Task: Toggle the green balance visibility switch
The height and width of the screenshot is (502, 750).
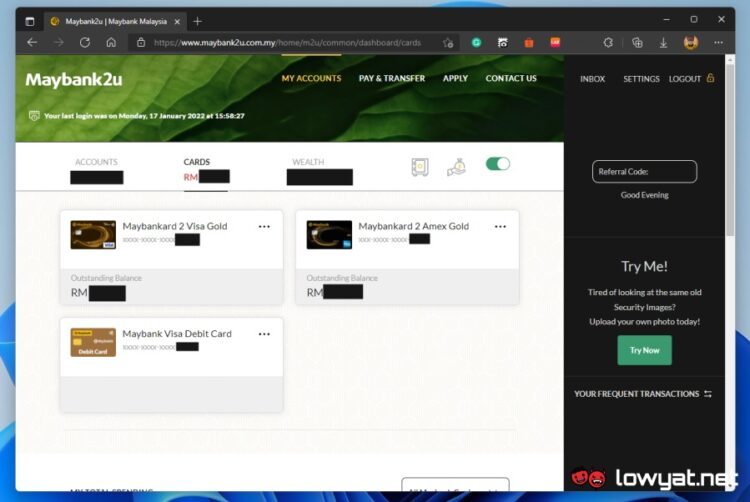Action: pyautogui.click(x=497, y=164)
